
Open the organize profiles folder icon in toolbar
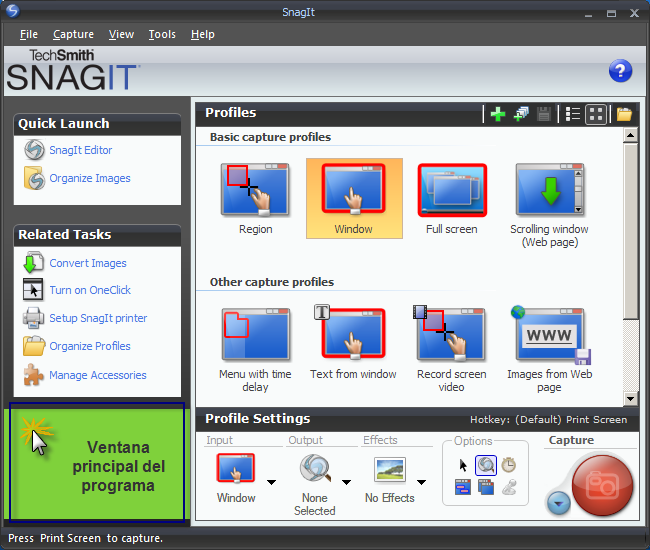pos(624,114)
